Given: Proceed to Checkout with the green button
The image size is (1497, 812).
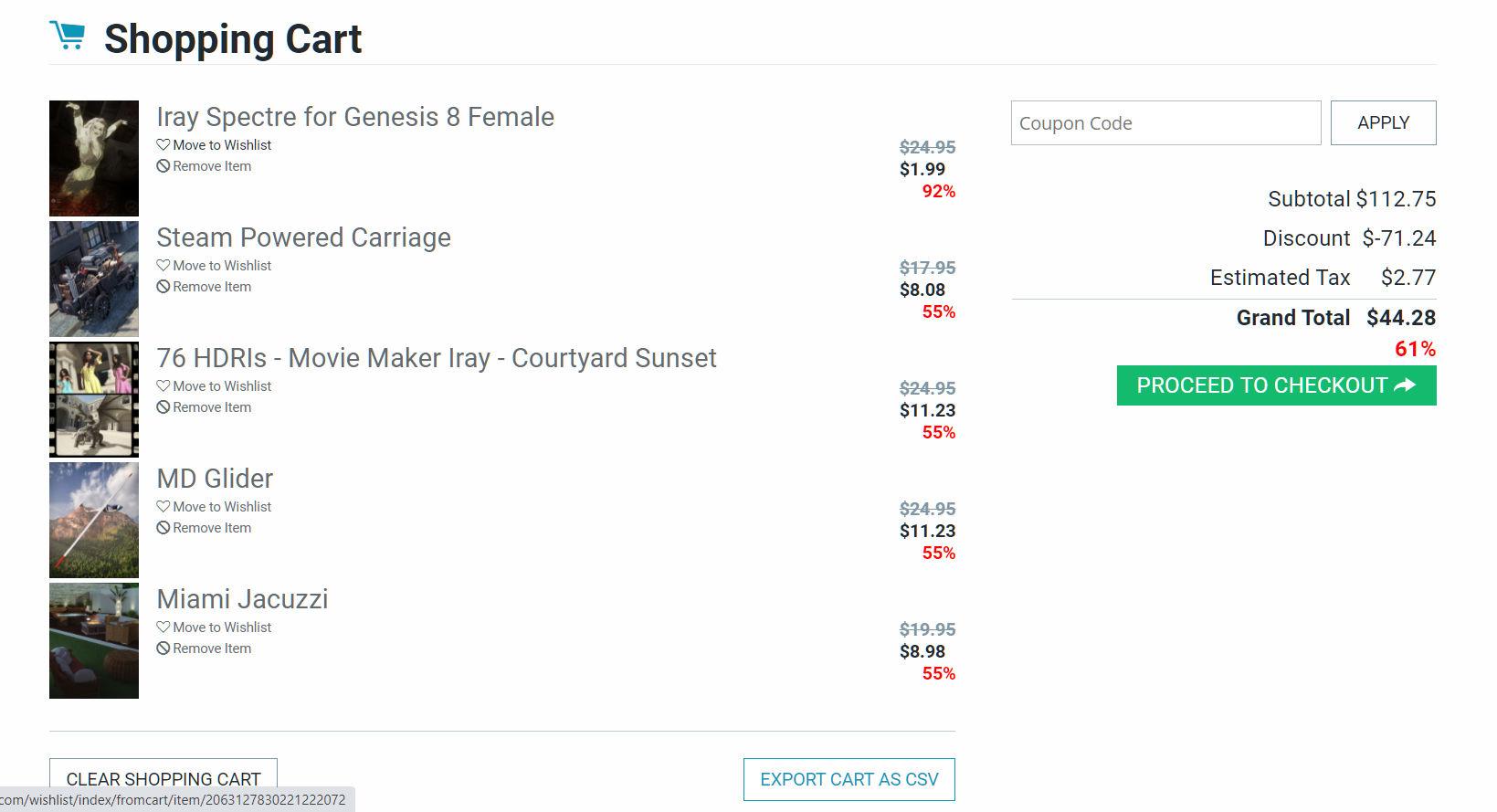Looking at the screenshot, I should tap(1276, 385).
